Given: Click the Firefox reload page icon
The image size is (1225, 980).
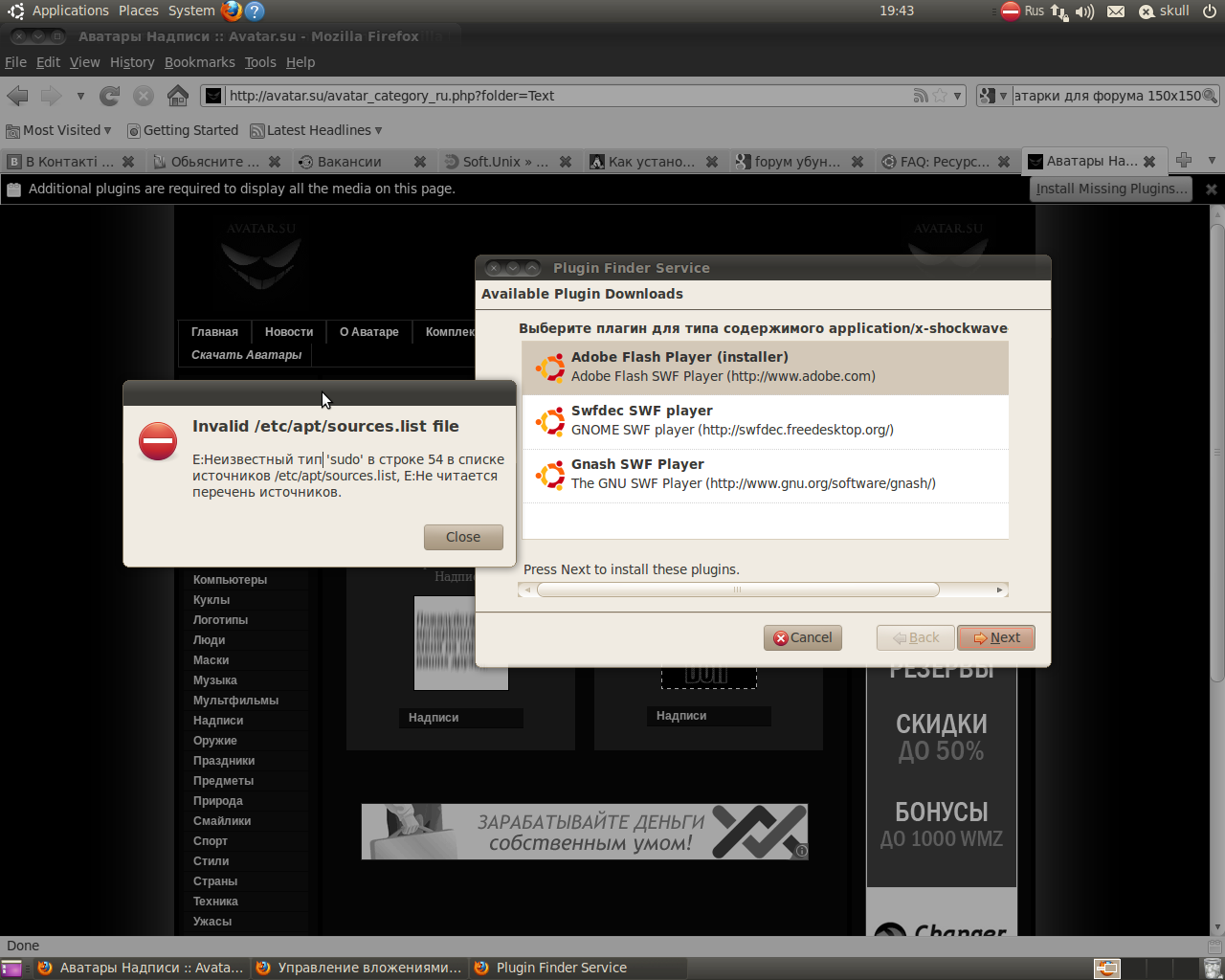Looking at the screenshot, I should (110, 96).
